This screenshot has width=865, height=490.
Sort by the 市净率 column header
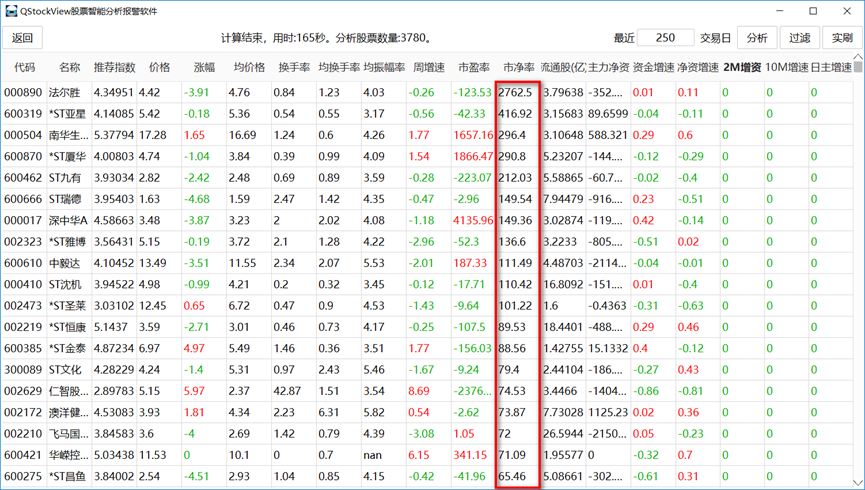(x=519, y=67)
